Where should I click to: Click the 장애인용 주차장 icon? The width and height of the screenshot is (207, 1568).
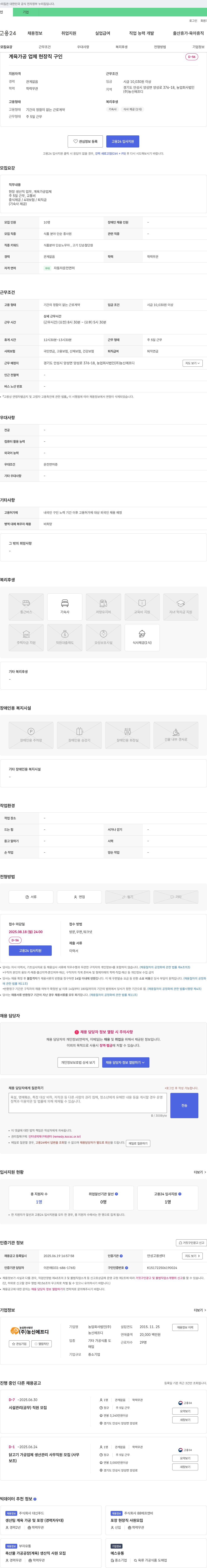pos(31,735)
